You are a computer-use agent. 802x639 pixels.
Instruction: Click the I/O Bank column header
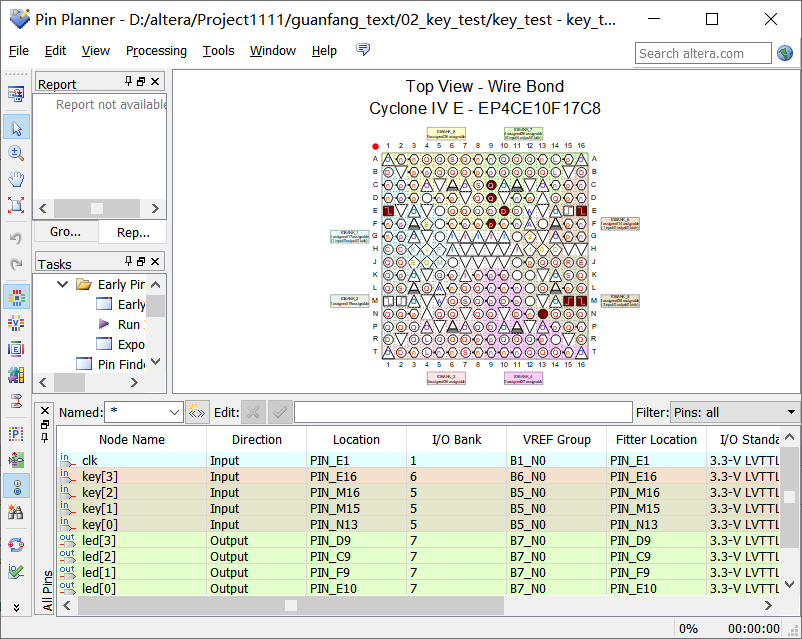(x=456, y=439)
